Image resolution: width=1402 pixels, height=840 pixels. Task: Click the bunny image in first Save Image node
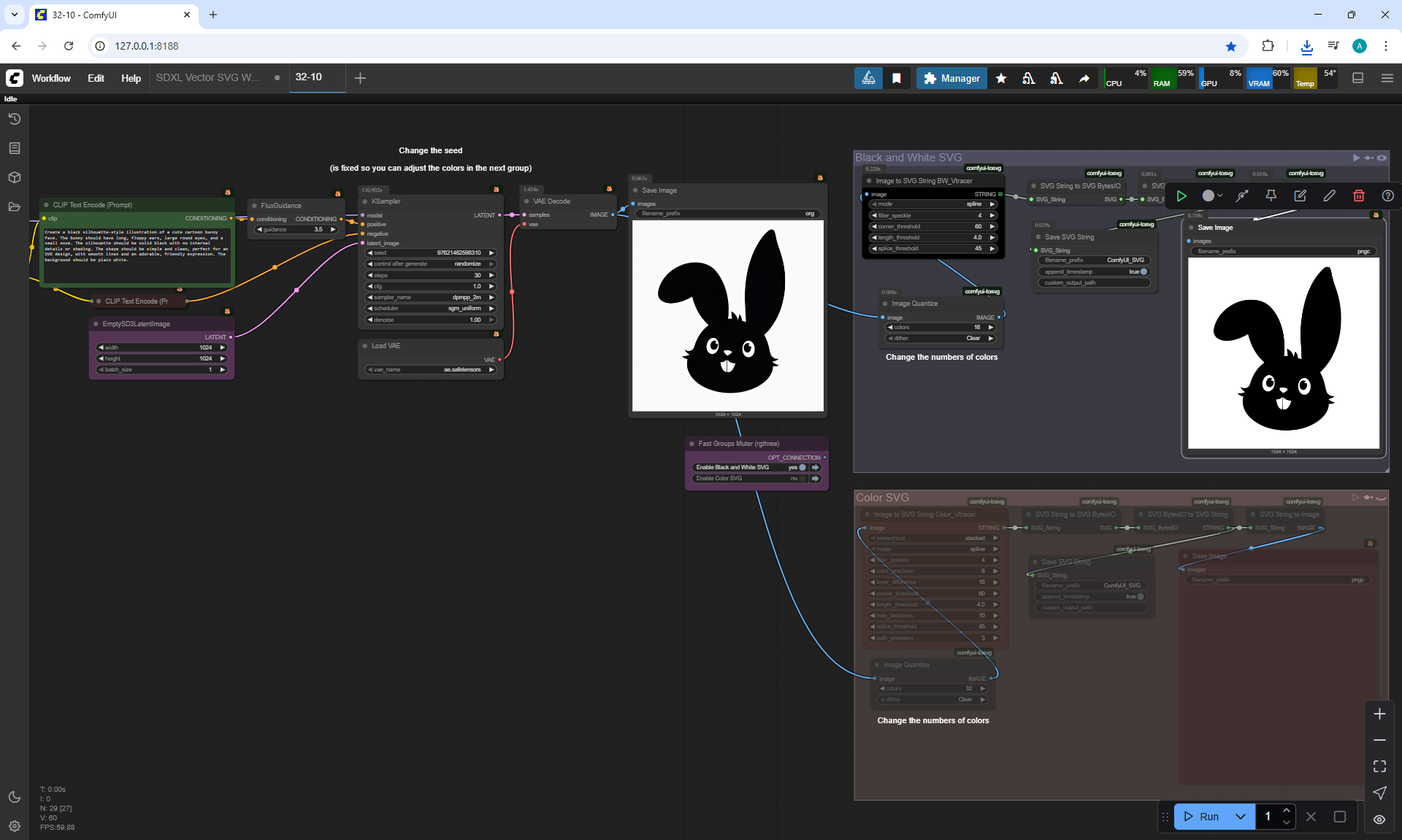[x=728, y=316]
